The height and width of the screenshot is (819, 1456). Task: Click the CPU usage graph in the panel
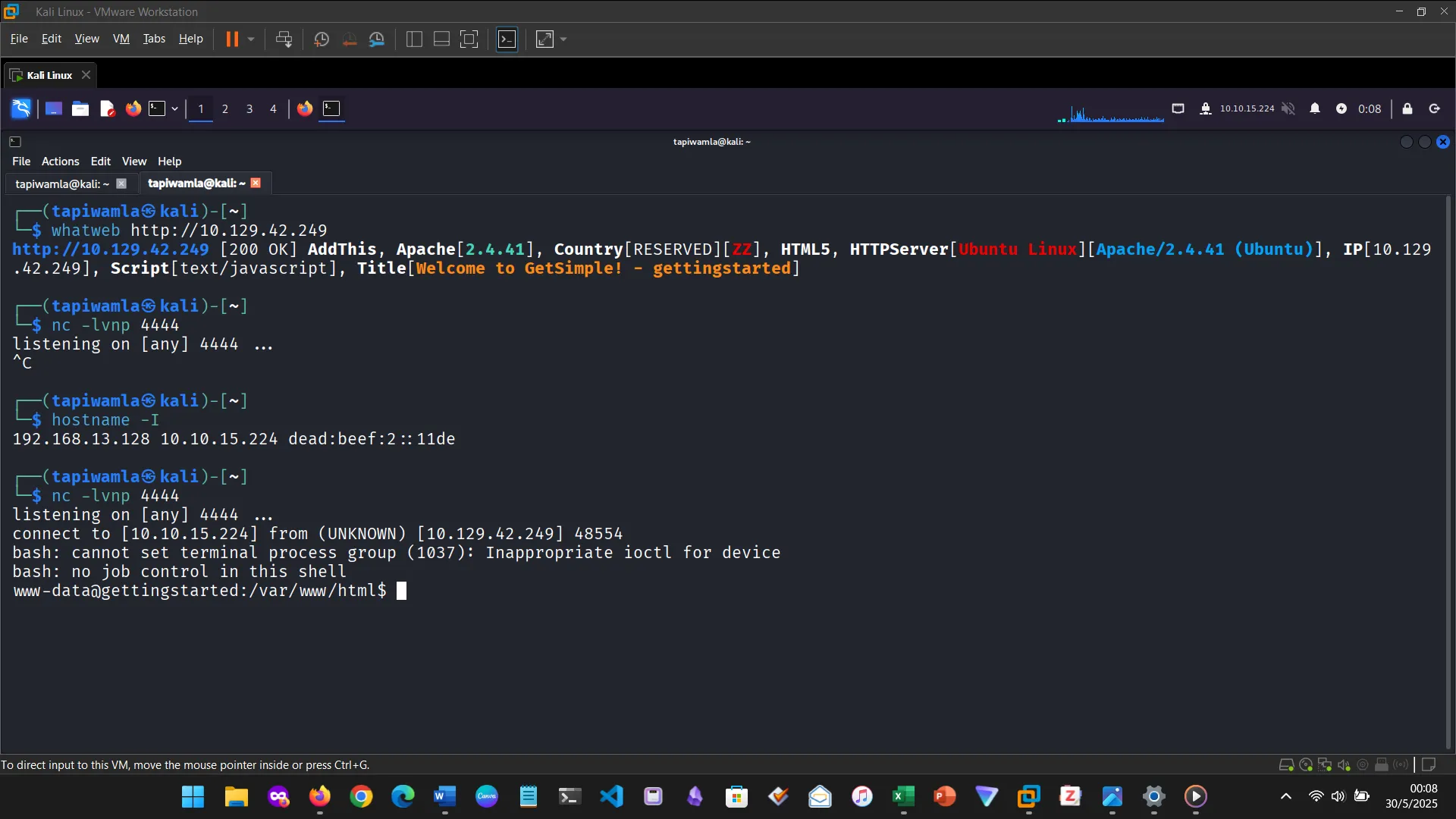[1109, 112]
